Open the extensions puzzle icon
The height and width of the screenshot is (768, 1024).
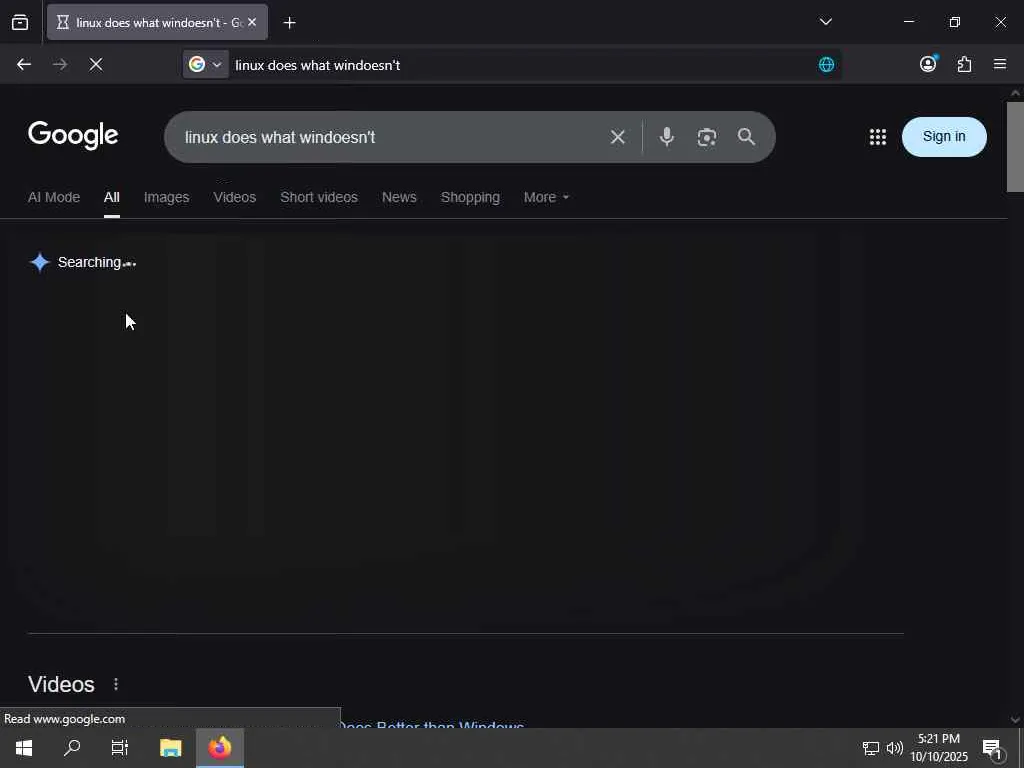coord(964,64)
